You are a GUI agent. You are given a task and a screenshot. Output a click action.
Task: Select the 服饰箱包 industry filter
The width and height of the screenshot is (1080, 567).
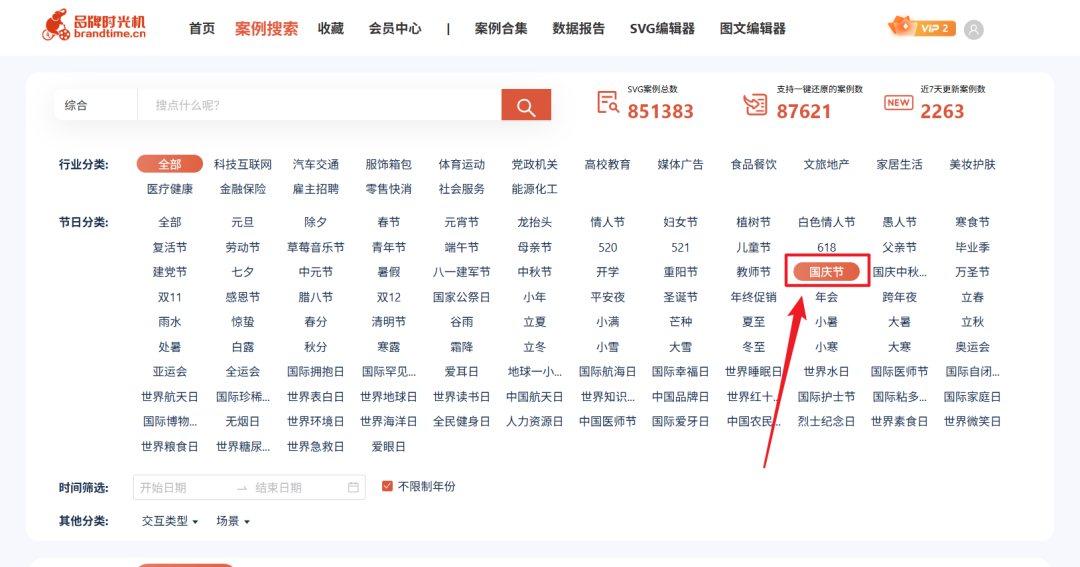(388, 164)
